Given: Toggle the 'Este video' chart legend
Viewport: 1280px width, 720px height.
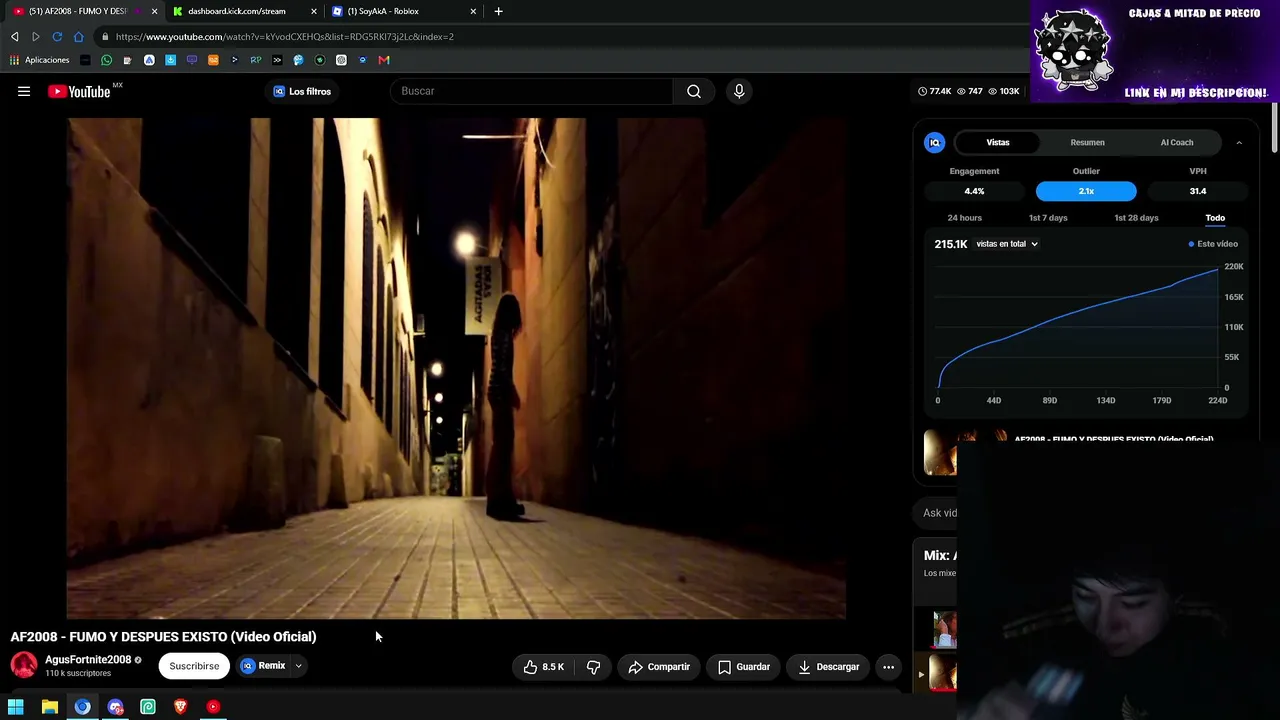Looking at the screenshot, I should 1213,244.
